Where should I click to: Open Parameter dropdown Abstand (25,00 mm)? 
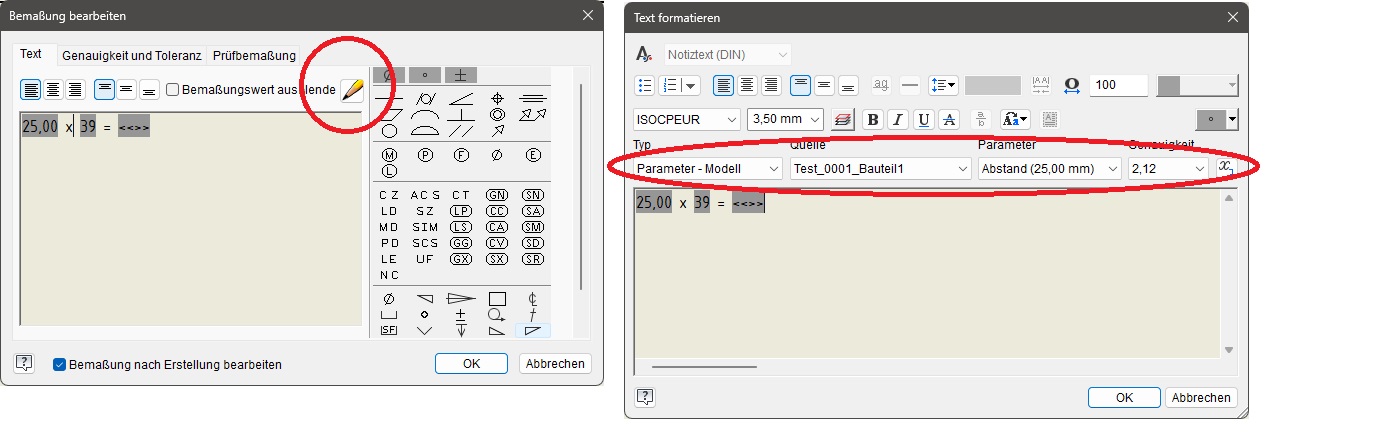click(x=1050, y=169)
